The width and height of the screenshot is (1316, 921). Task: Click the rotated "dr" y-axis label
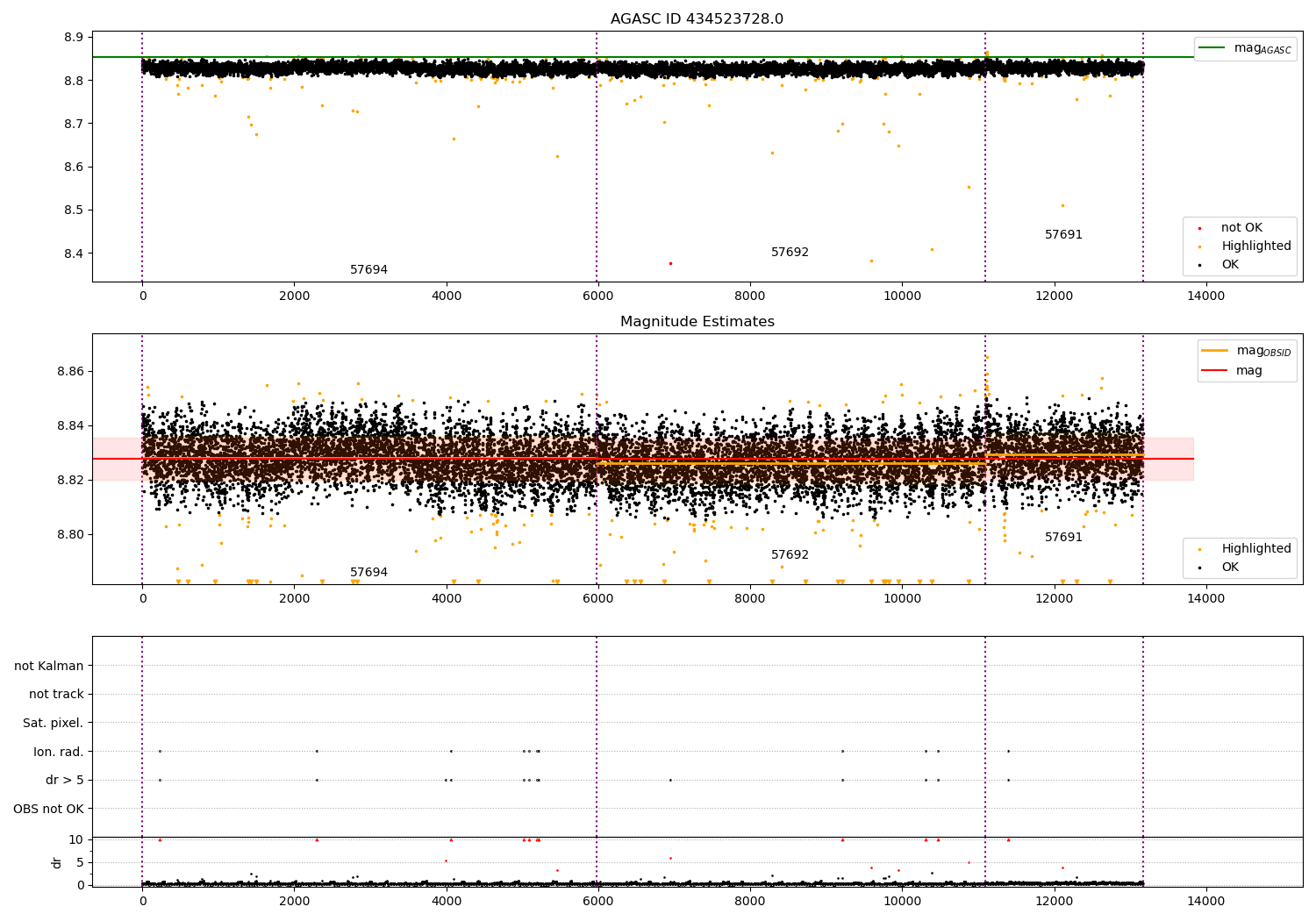point(57,862)
